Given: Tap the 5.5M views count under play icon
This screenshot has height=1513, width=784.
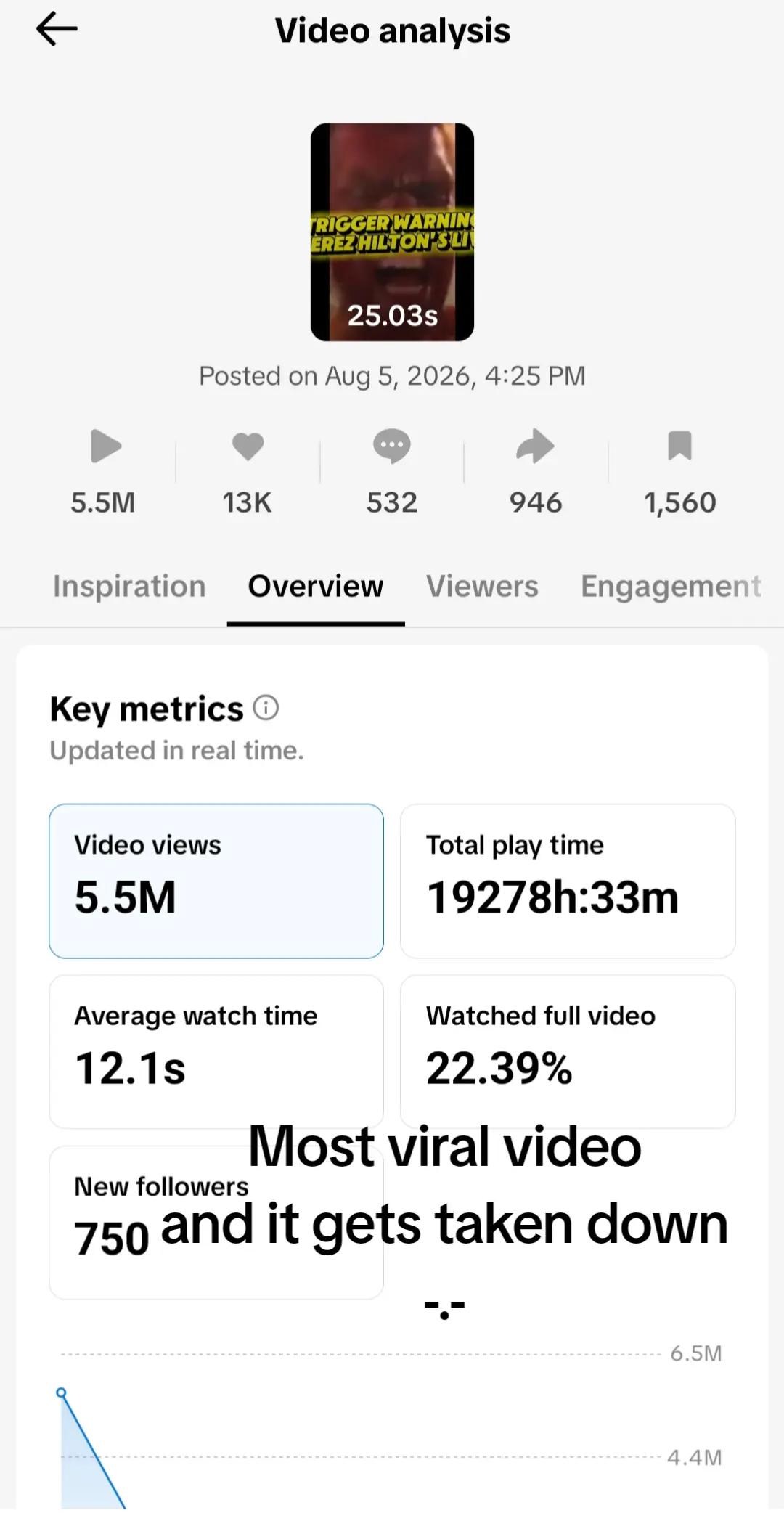Looking at the screenshot, I should click(103, 502).
